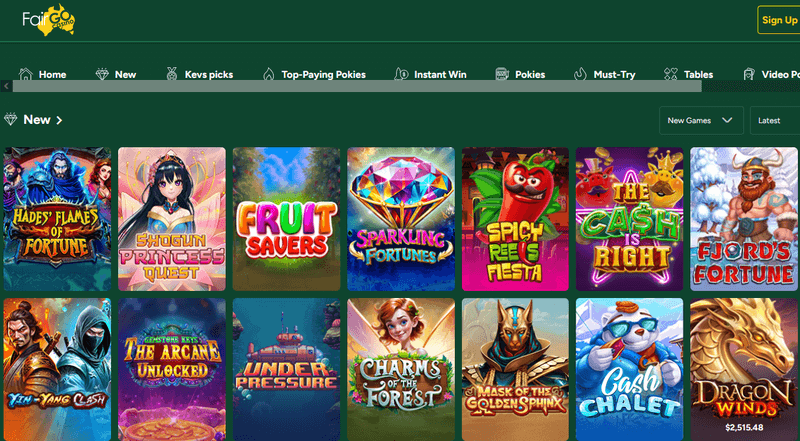The width and height of the screenshot is (800, 441).
Task: Click the Home house icon
Action: pyautogui.click(x=26, y=75)
